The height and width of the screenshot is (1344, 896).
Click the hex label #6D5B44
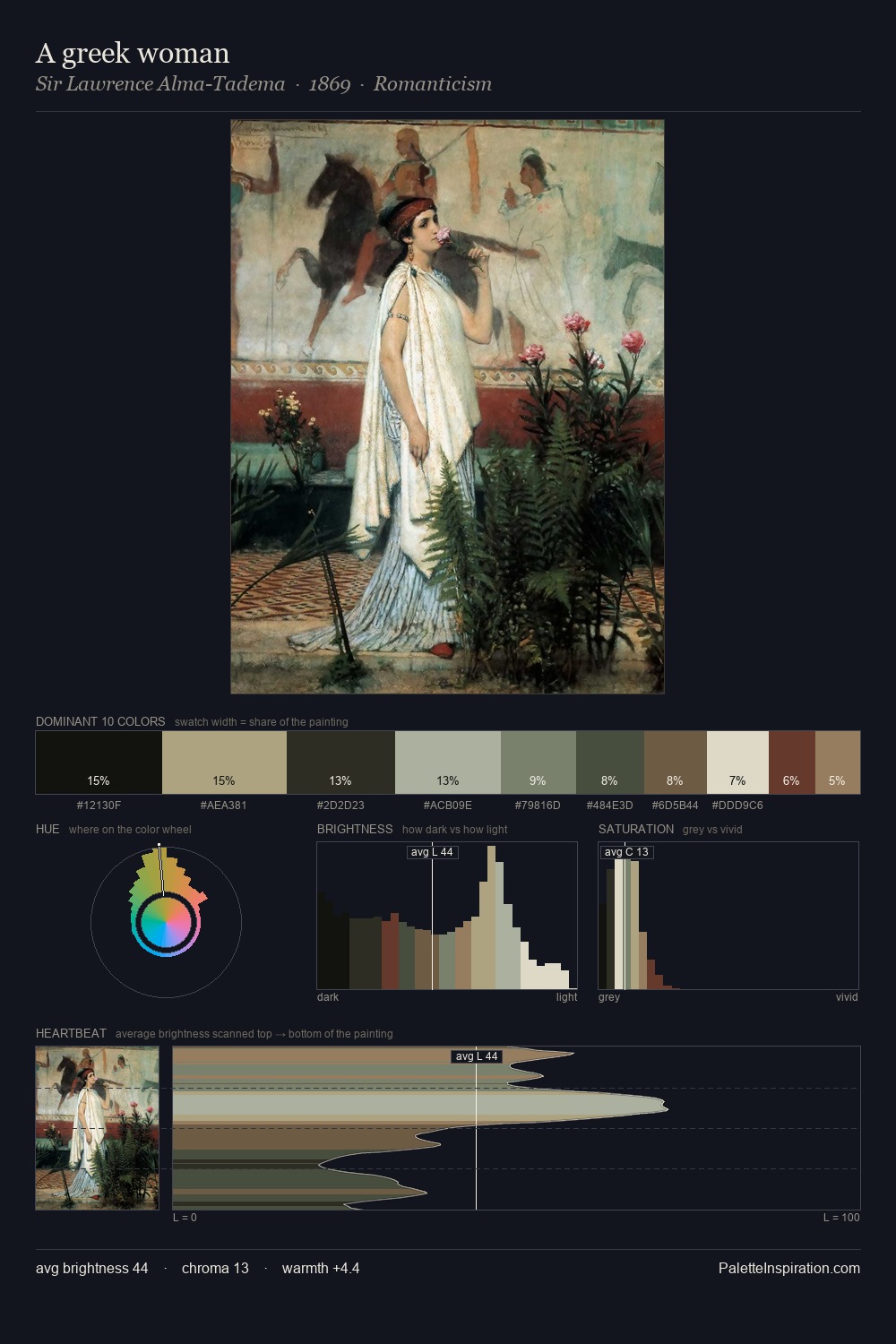(676, 806)
